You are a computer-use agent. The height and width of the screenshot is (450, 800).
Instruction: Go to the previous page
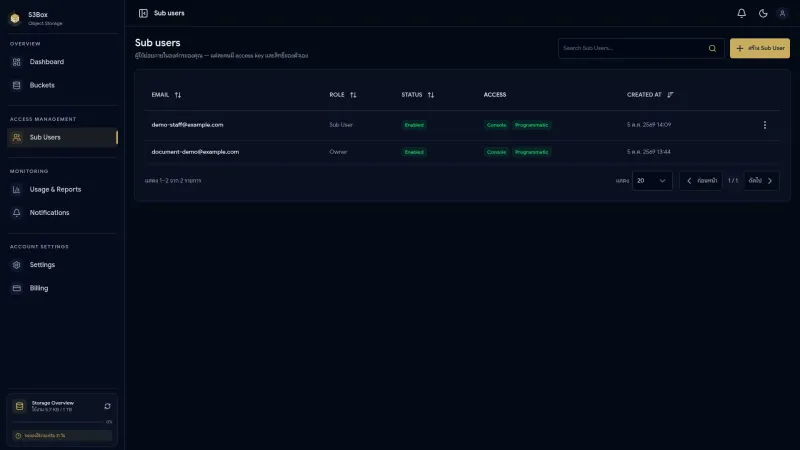(701, 181)
